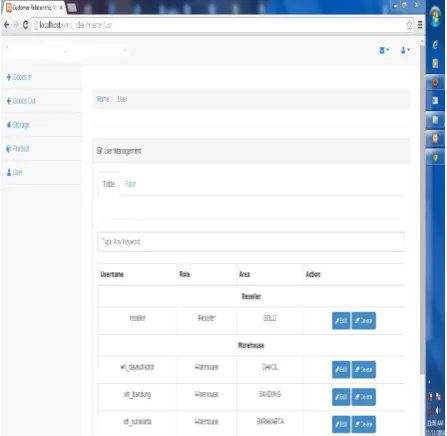This screenshot has height=436, width=447.
Task: Expand the user account dropdown in header
Action: 405,50
